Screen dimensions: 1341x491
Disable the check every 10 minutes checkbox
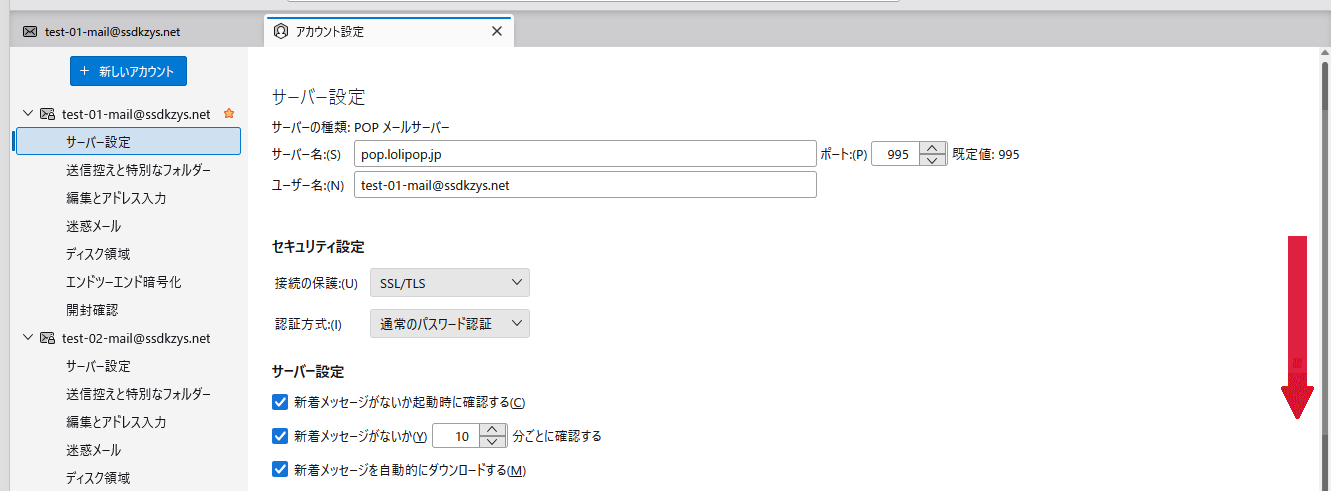click(280, 436)
